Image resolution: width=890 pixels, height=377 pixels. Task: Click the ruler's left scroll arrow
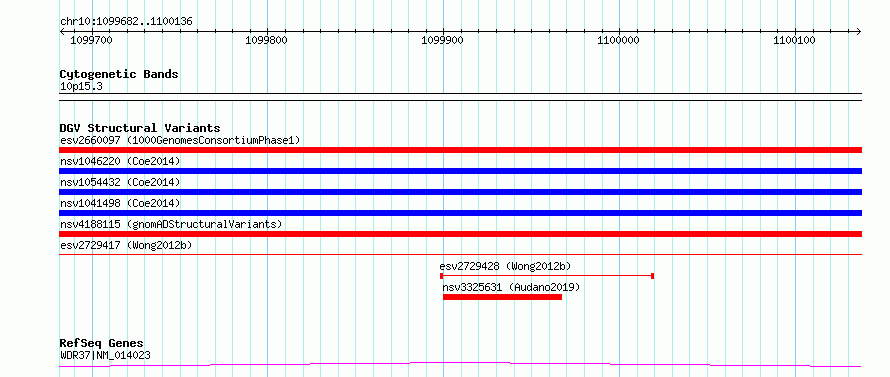click(x=62, y=31)
